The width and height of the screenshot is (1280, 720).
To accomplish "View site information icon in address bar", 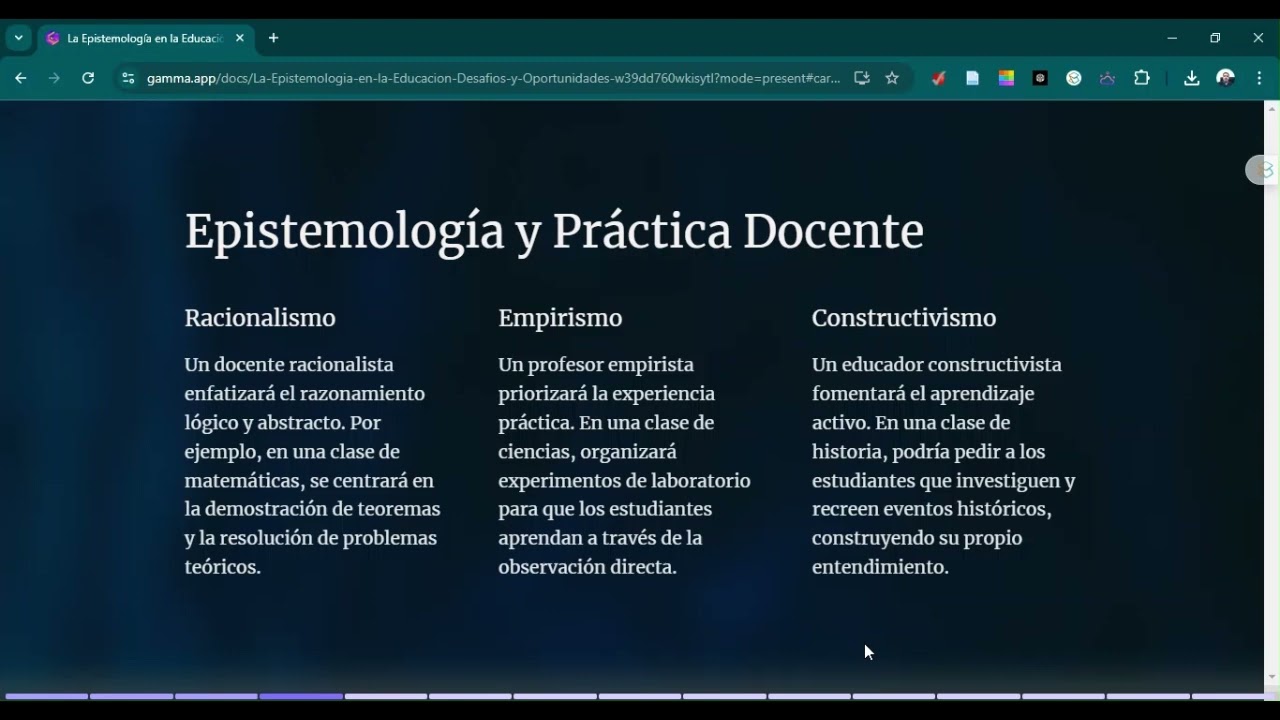I will (128, 78).
